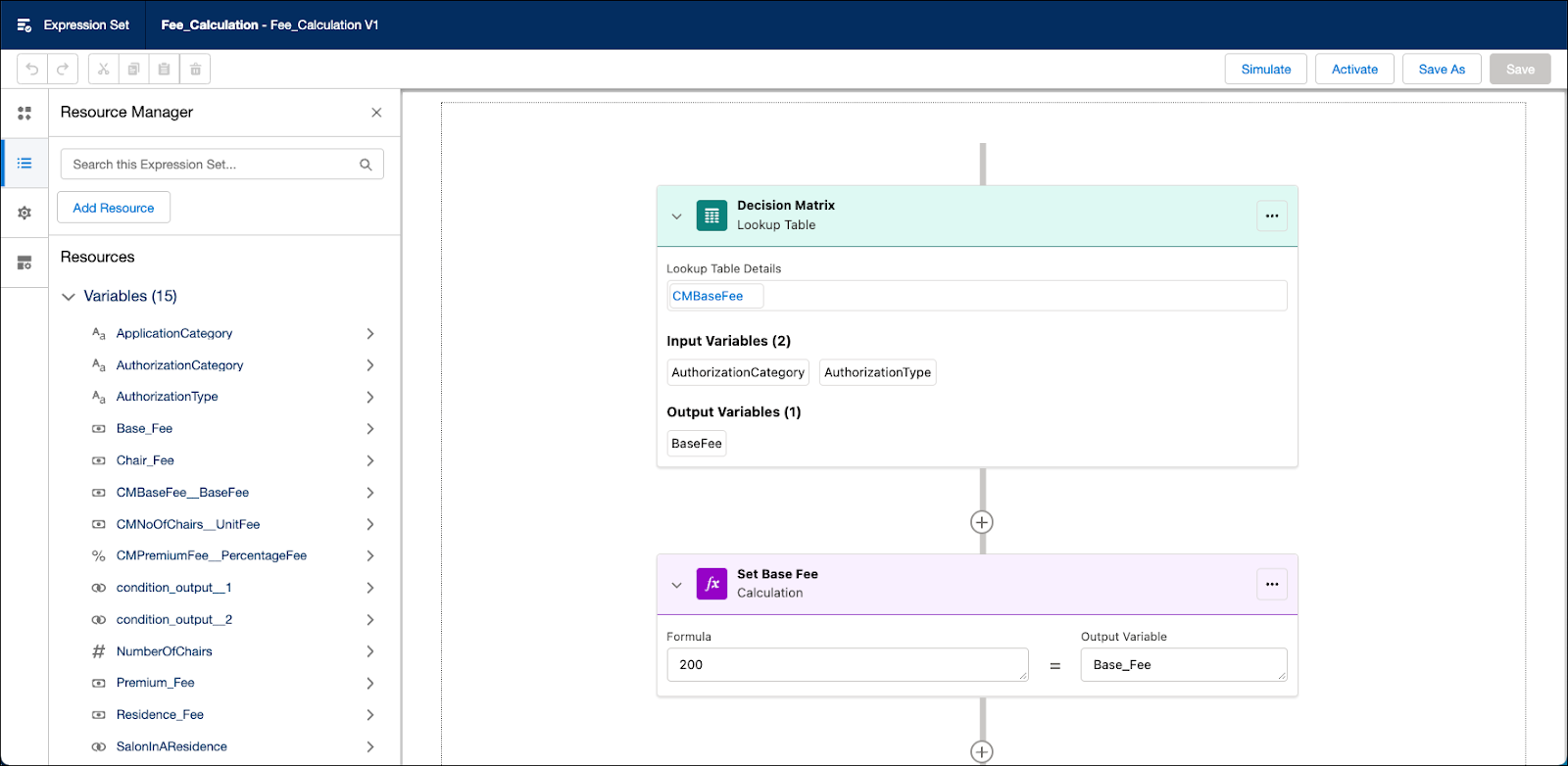
Task: Click the Copy toolbar icon
Action: click(x=133, y=70)
